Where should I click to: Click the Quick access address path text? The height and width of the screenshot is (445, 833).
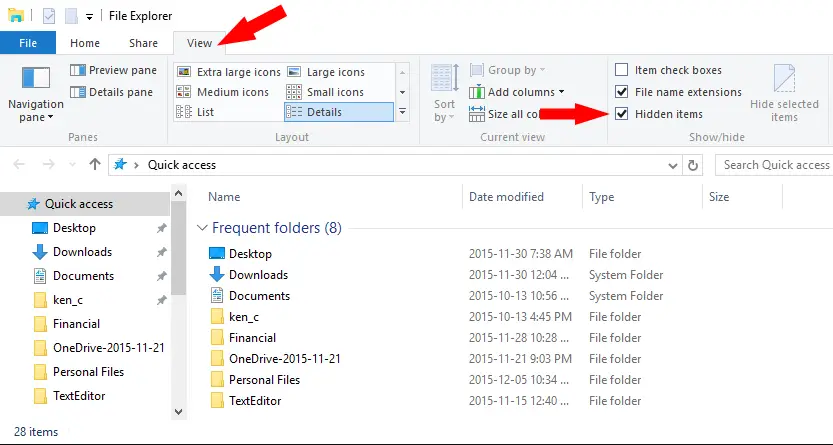[182, 165]
